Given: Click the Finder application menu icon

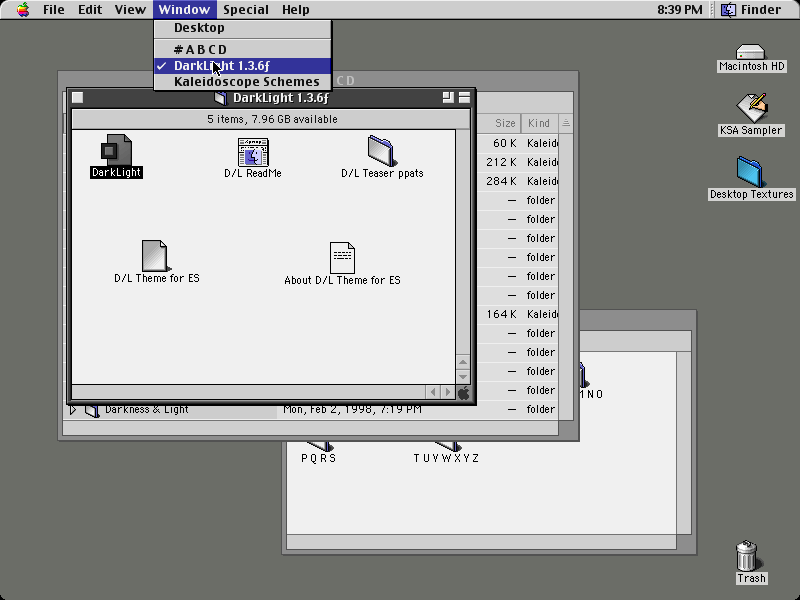Looking at the screenshot, I should coord(728,10).
